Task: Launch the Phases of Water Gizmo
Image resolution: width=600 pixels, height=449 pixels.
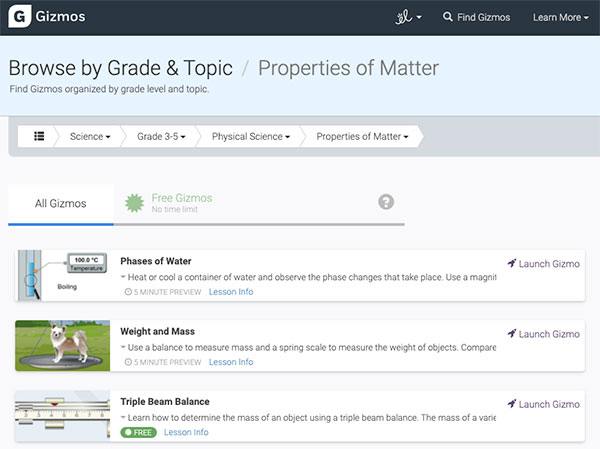Action: (543, 264)
